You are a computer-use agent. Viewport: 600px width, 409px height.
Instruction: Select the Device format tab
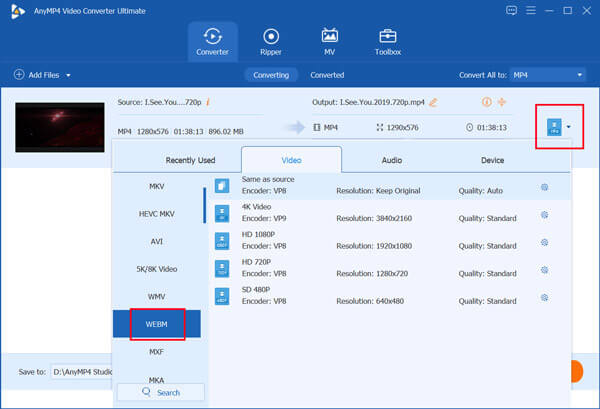tap(492, 160)
